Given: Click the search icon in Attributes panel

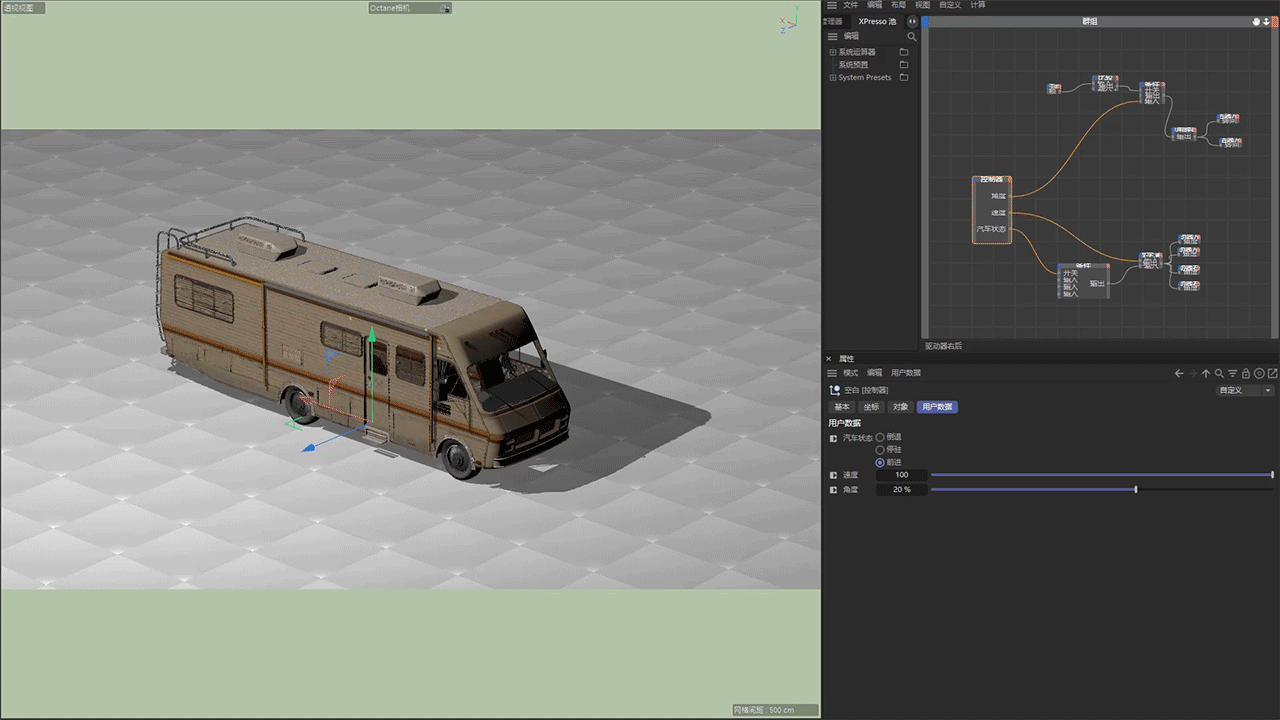Looking at the screenshot, I should (x=1219, y=373).
